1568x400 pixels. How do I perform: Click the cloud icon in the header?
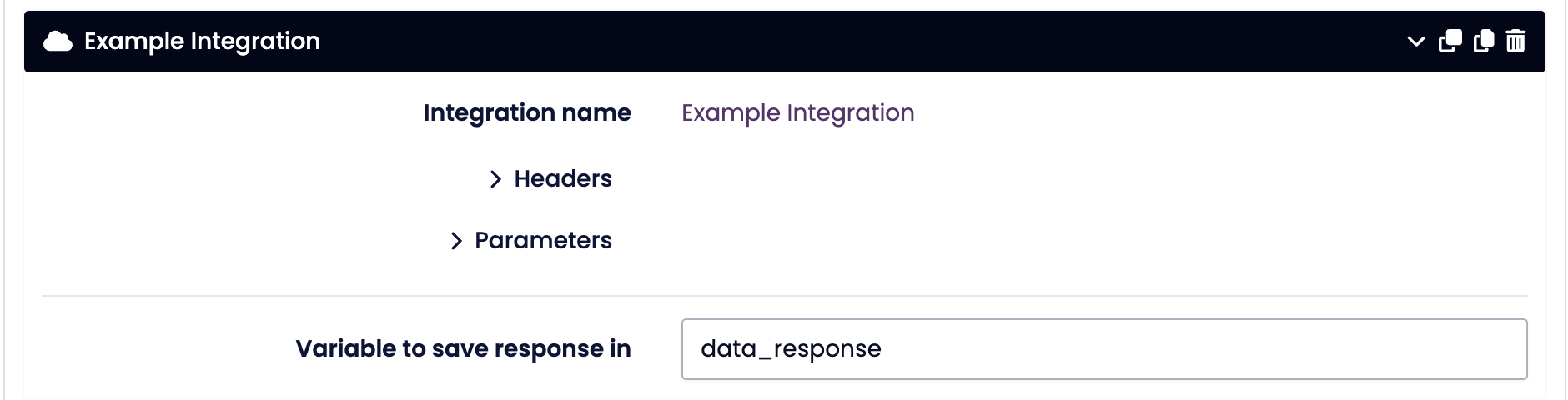(58, 42)
